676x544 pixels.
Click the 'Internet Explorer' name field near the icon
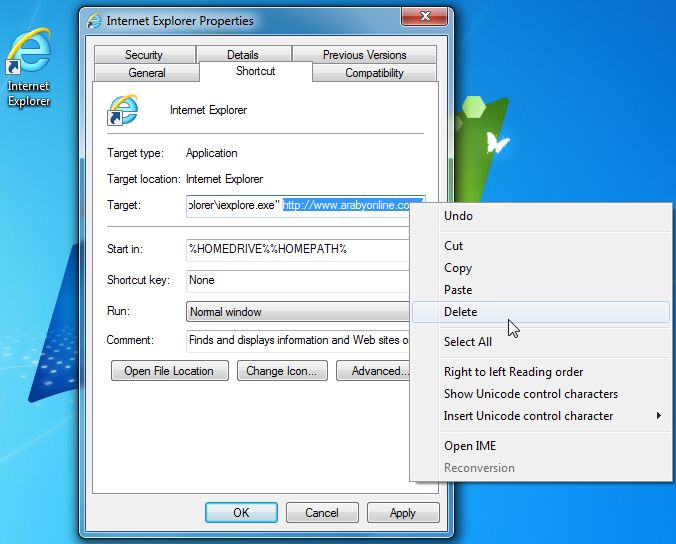209,110
